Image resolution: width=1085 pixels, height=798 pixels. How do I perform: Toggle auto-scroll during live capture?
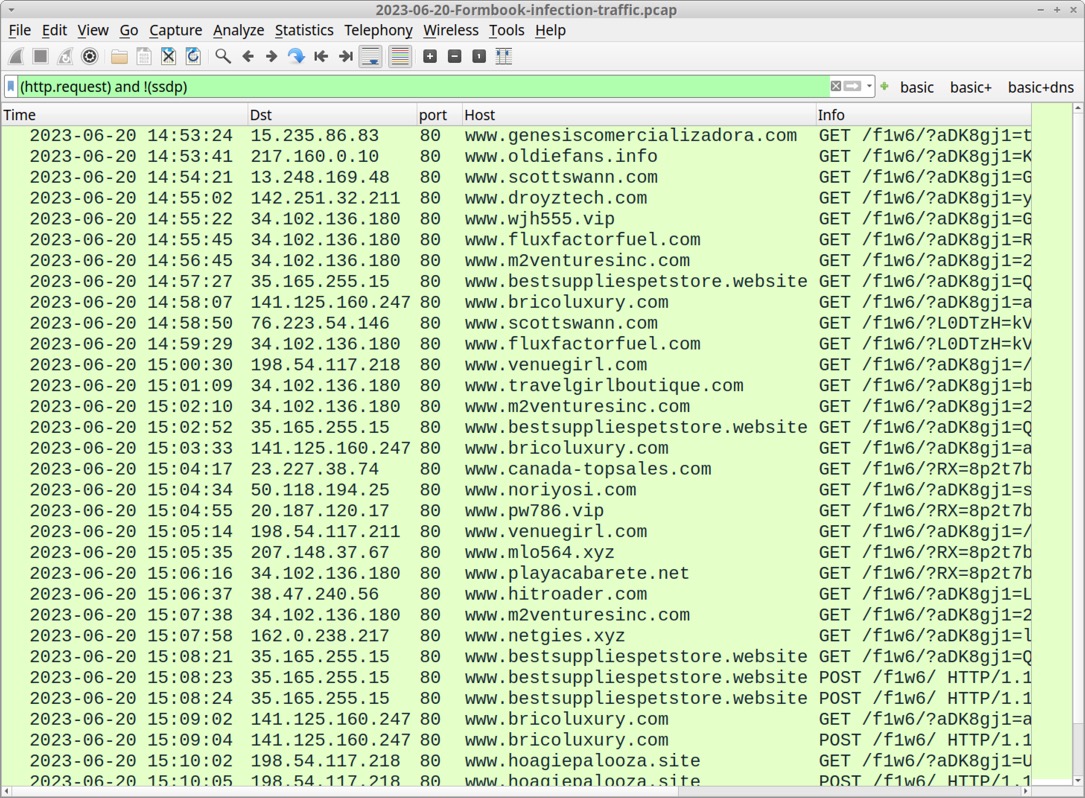pos(371,57)
